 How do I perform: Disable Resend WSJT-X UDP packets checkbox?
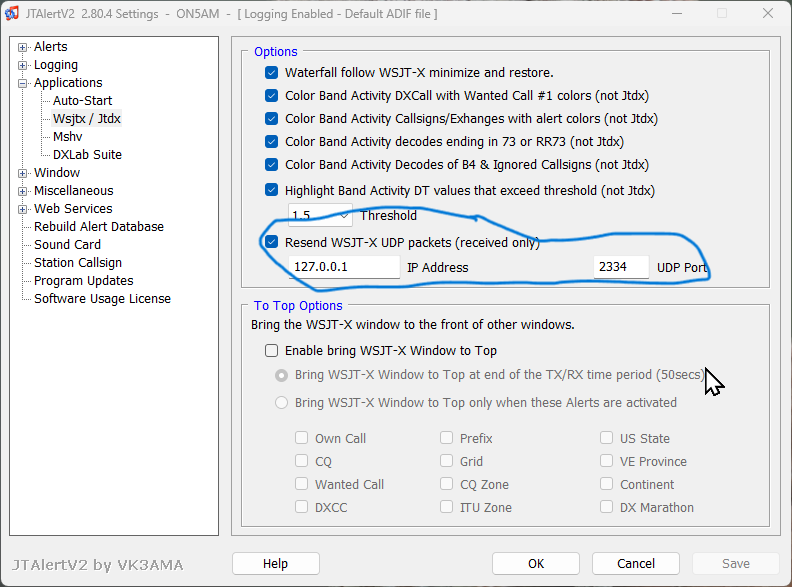point(271,242)
